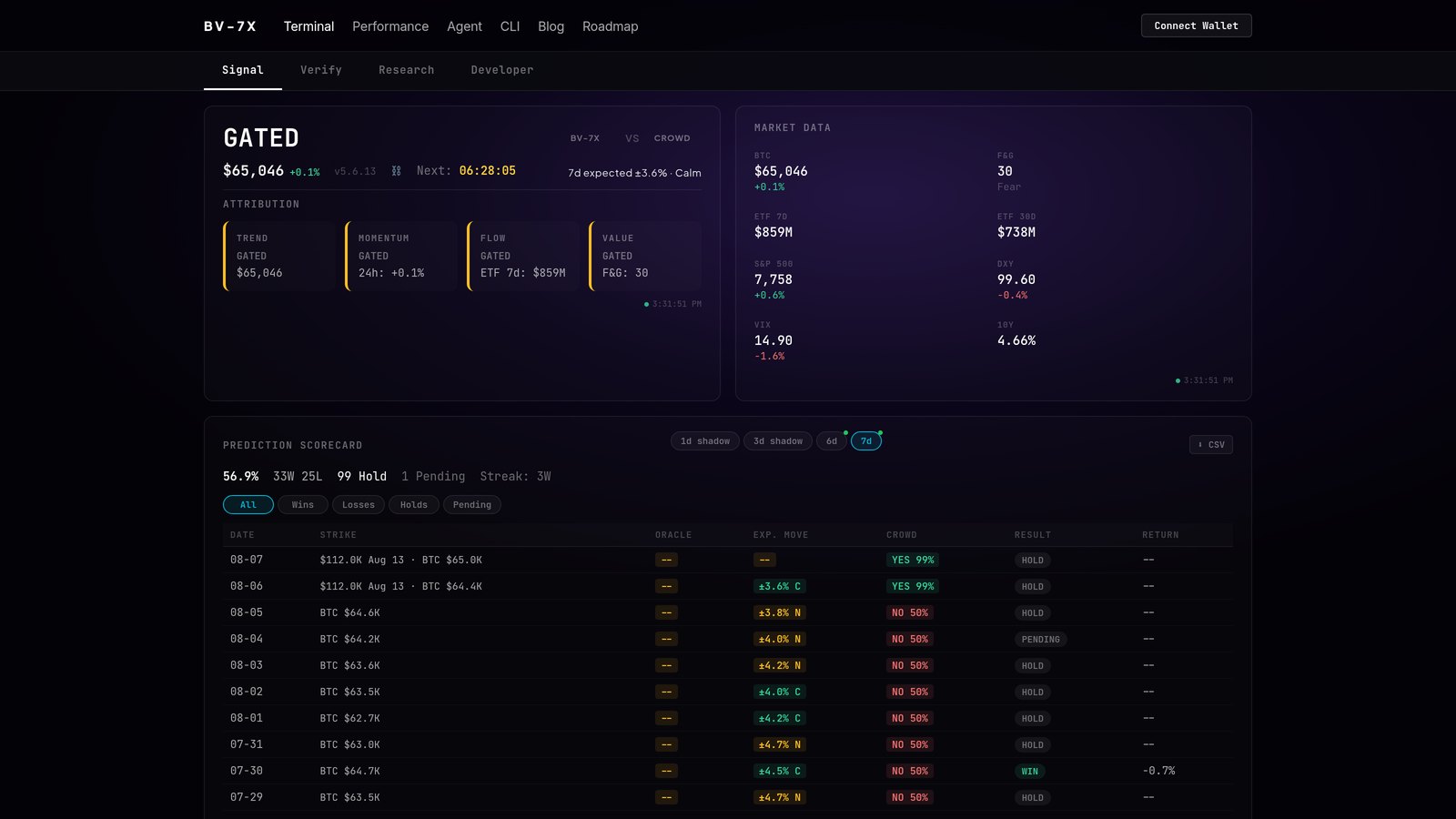Viewport: 1456px width, 819px height.
Task: Select the 3d shadow horizon pill
Action: tap(778, 441)
